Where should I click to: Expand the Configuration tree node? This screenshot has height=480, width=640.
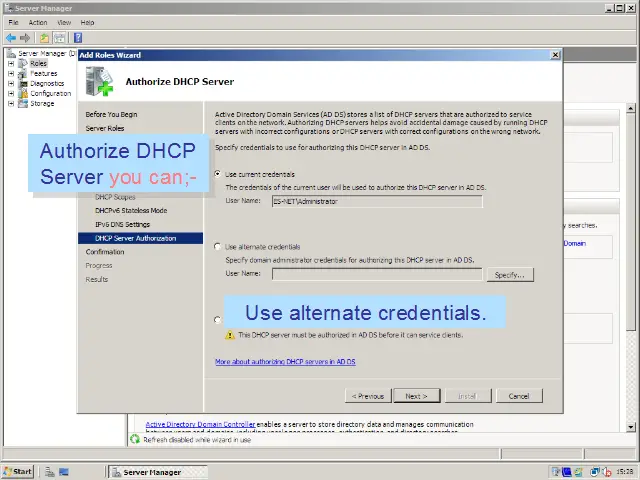(11, 93)
